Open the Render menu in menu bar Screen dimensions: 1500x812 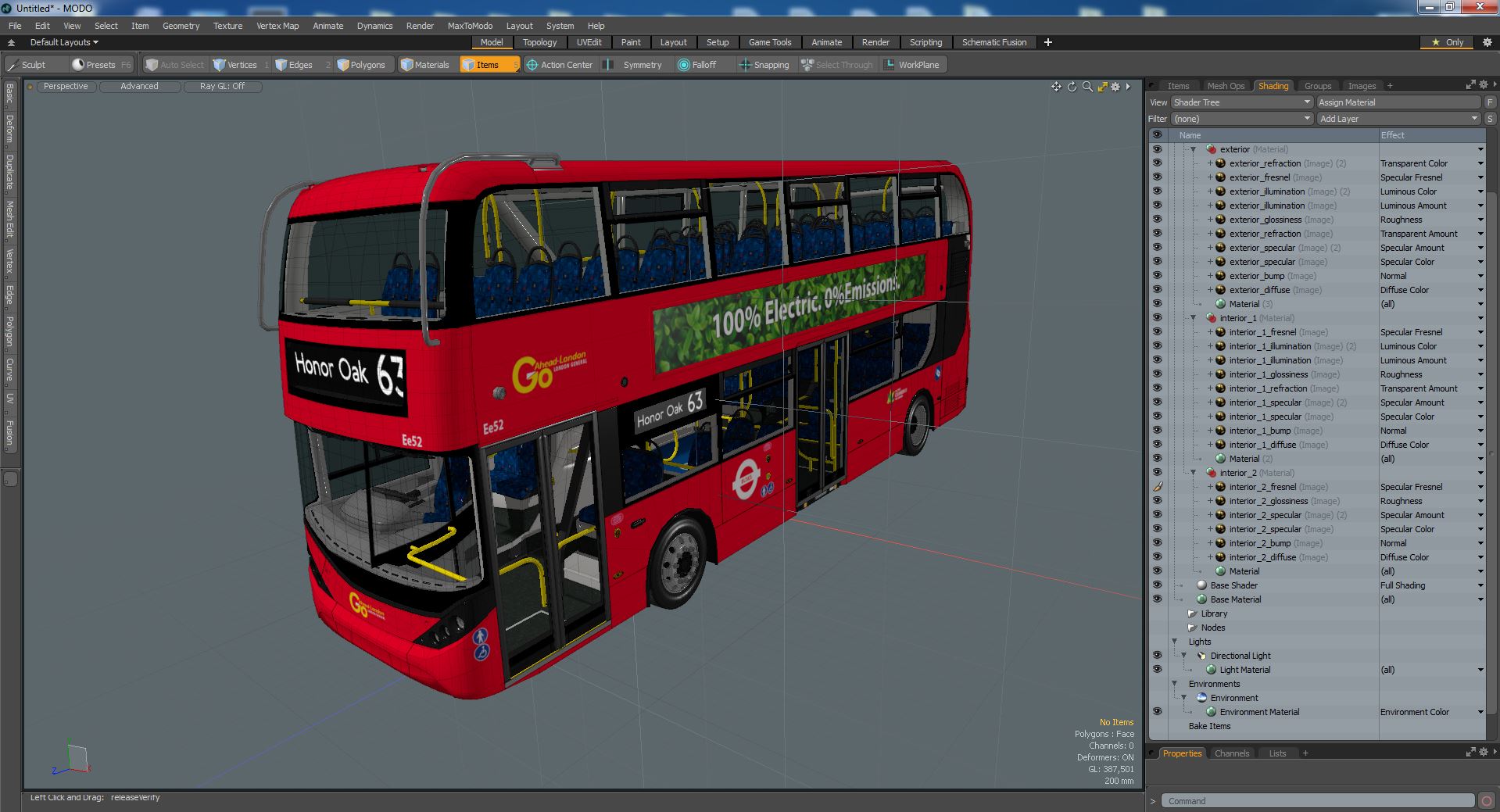(420, 26)
